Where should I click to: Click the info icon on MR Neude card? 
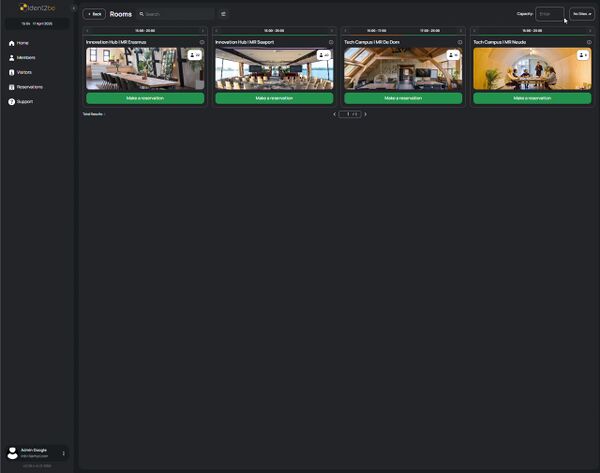tap(589, 42)
